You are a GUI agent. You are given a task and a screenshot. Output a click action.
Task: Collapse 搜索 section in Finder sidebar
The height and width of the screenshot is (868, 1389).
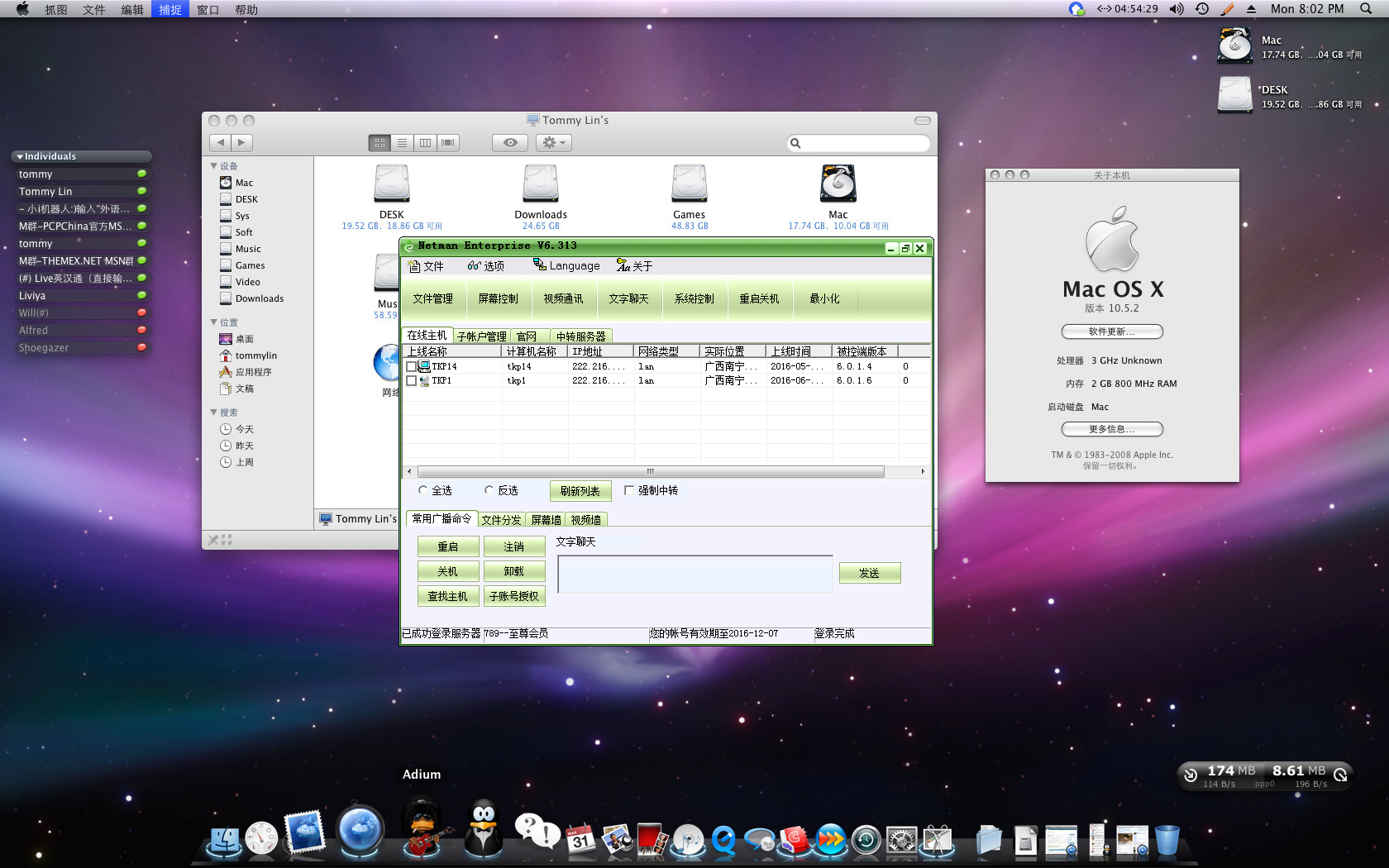click(214, 413)
